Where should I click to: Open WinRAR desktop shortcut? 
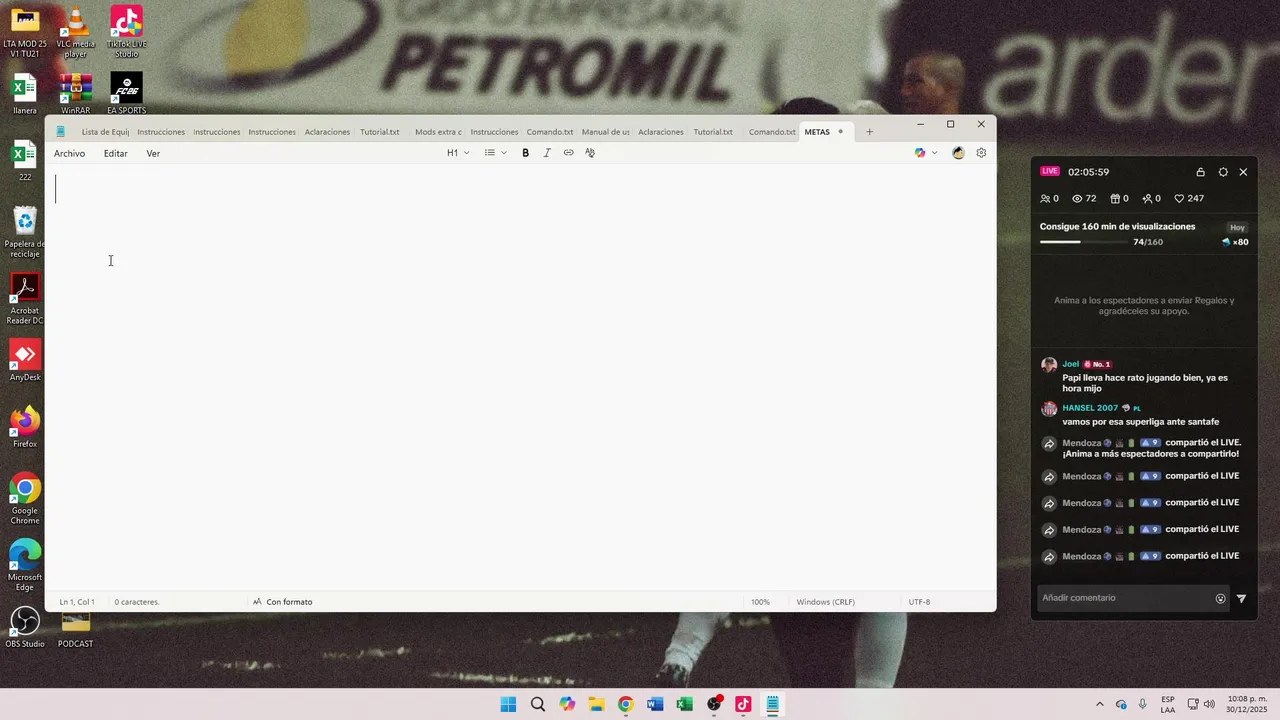(76, 93)
